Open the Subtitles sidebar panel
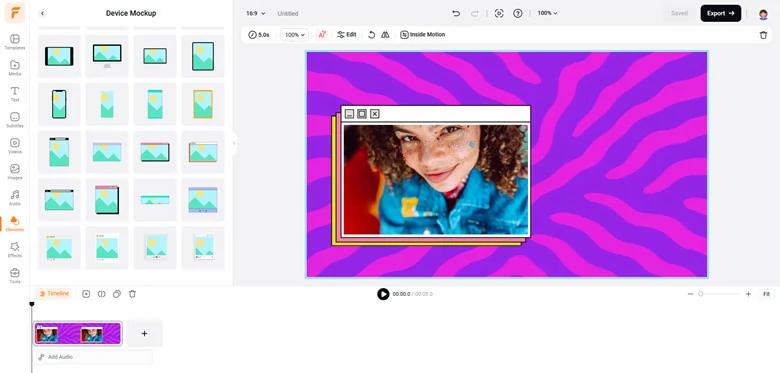This screenshot has height=373, width=780. point(14,119)
